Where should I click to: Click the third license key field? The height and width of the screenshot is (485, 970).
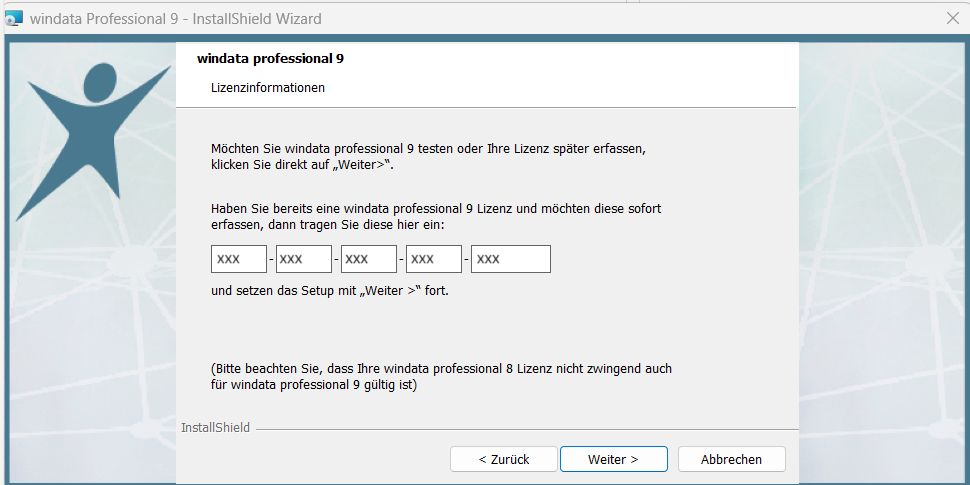click(x=369, y=259)
